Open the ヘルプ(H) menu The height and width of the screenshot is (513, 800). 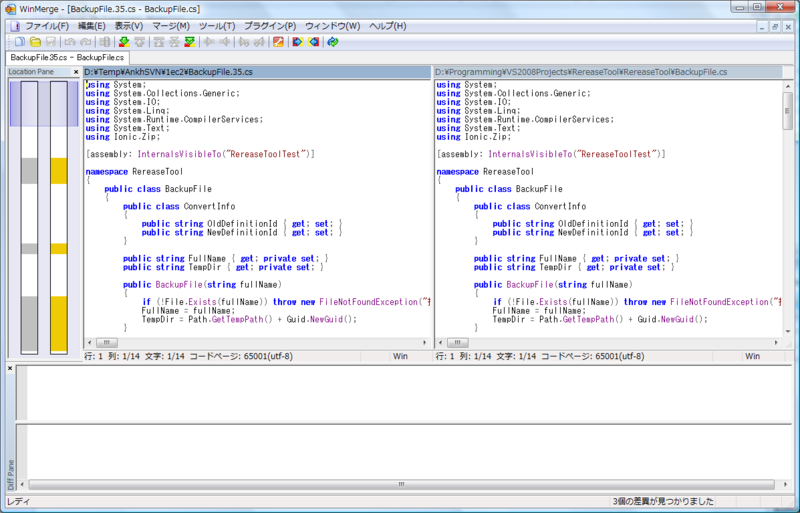[388, 26]
